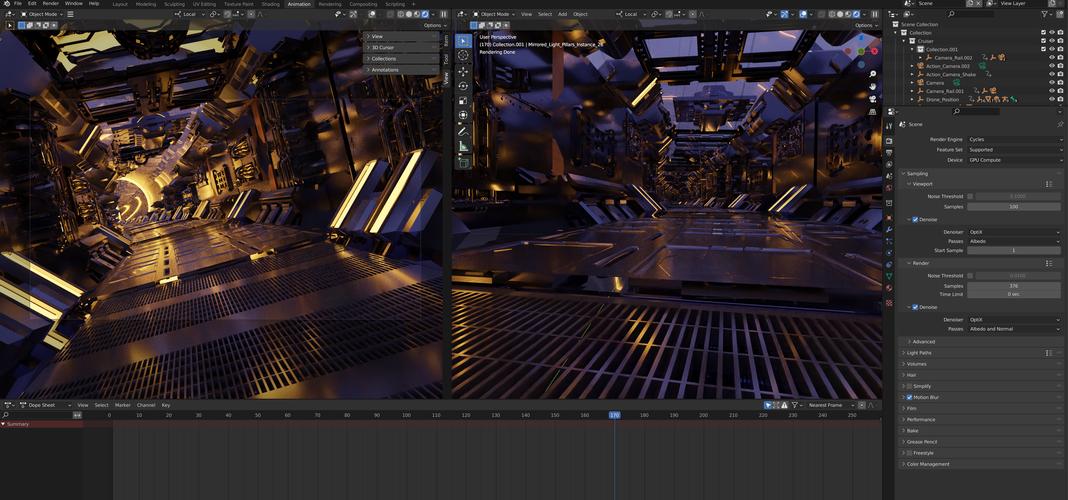Select the Measure tool in right viewport
Image resolution: width=1068 pixels, height=500 pixels.
coord(463,146)
